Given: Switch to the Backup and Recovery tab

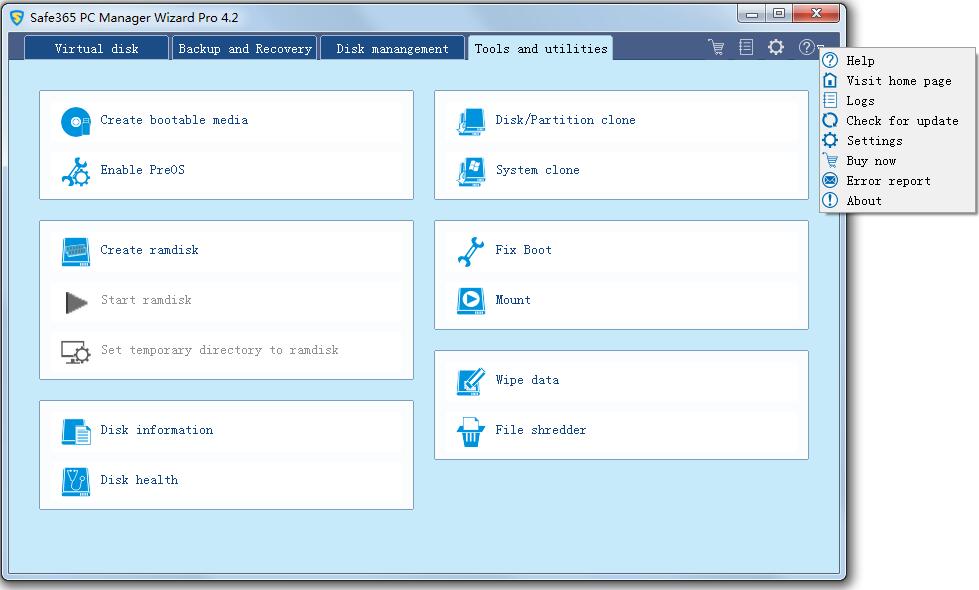Looking at the screenshot, I should (x=245, y=48).
